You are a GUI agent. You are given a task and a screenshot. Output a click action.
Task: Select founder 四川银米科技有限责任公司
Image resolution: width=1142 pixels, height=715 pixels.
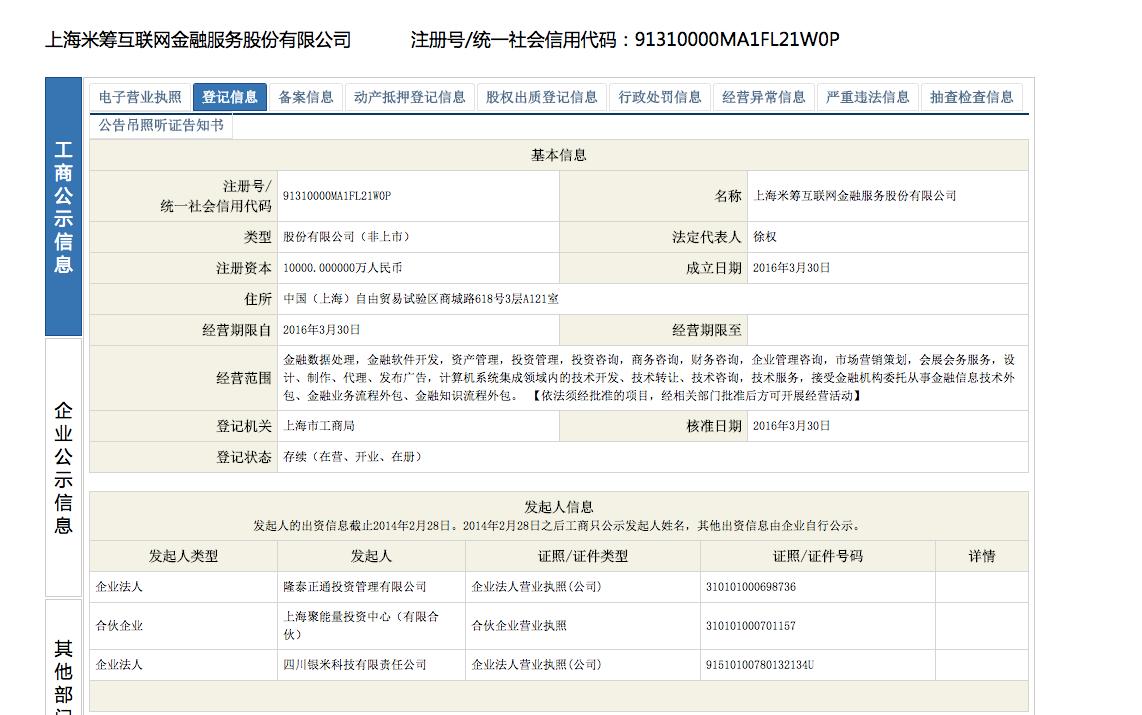(355, 665)
